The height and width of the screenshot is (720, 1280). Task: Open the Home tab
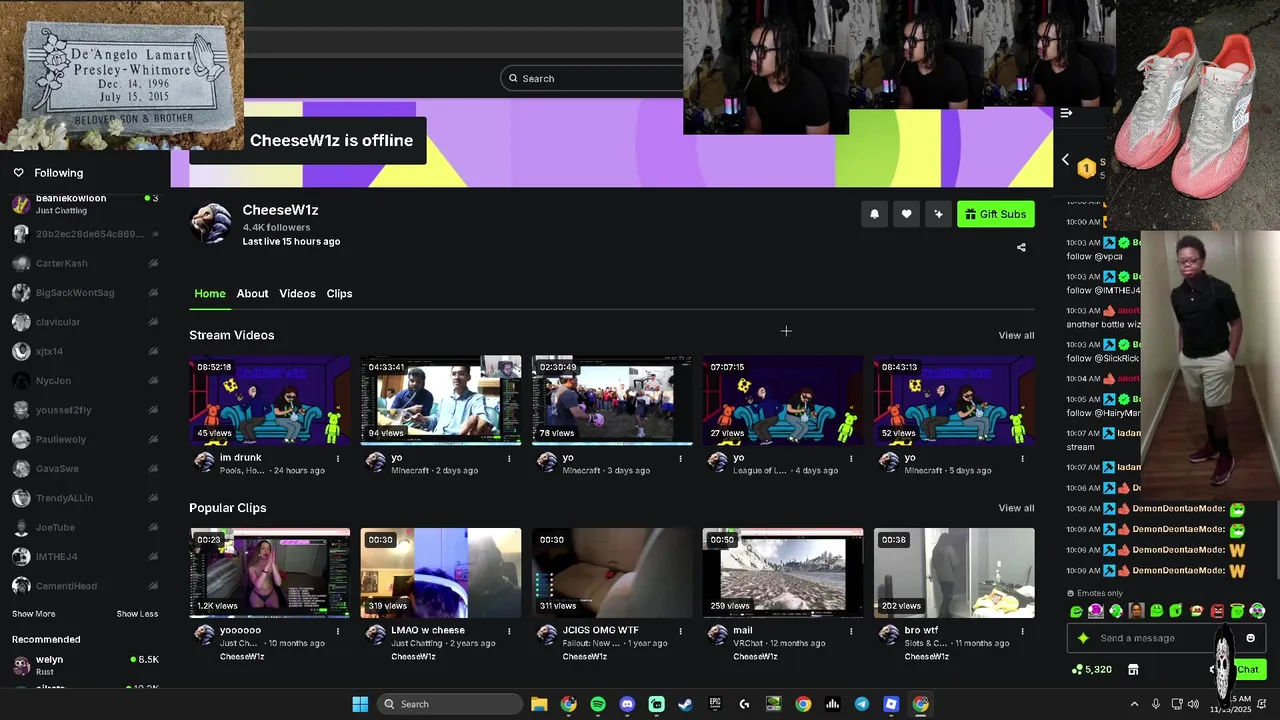210,293
